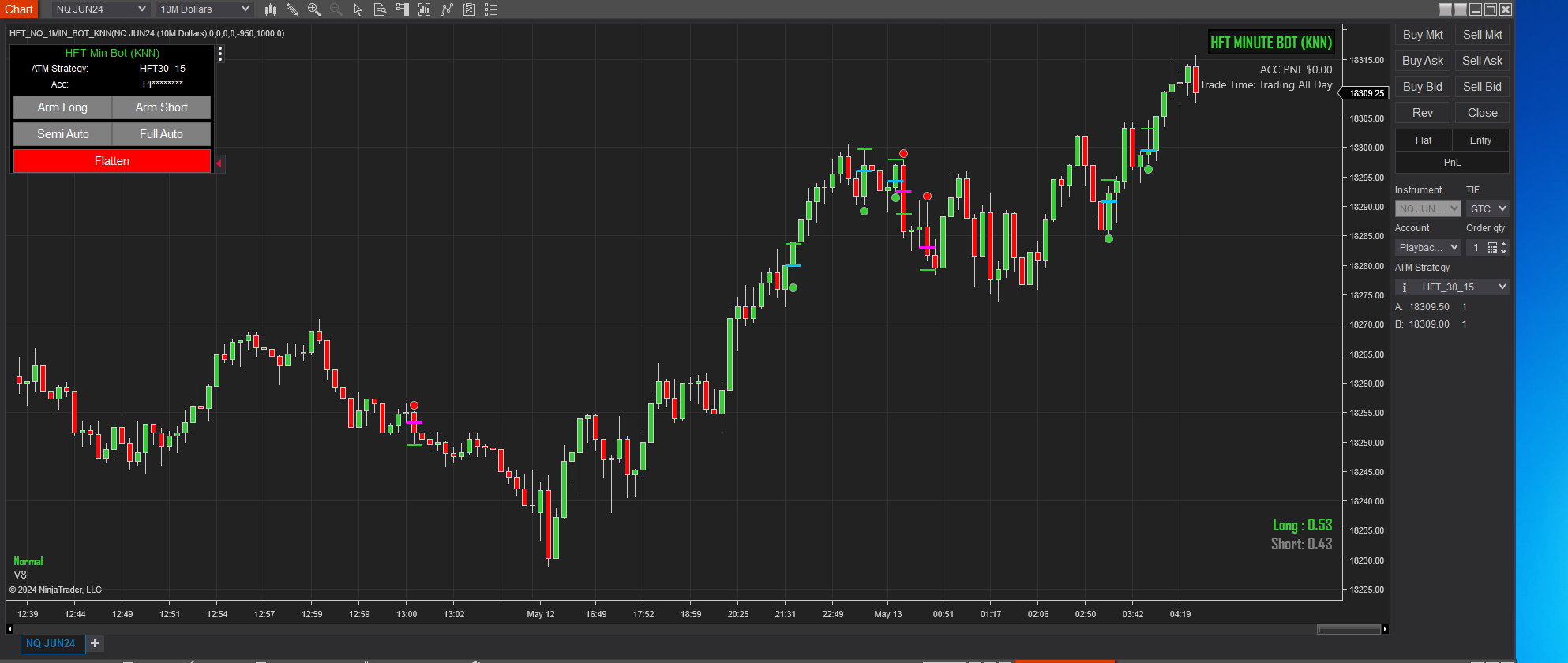This screenshot has height=663, width=1568.
Task: Click the HFT MINUTE BOT (KNN) label
Action: pyautogui.click(x=1271, y=43)
